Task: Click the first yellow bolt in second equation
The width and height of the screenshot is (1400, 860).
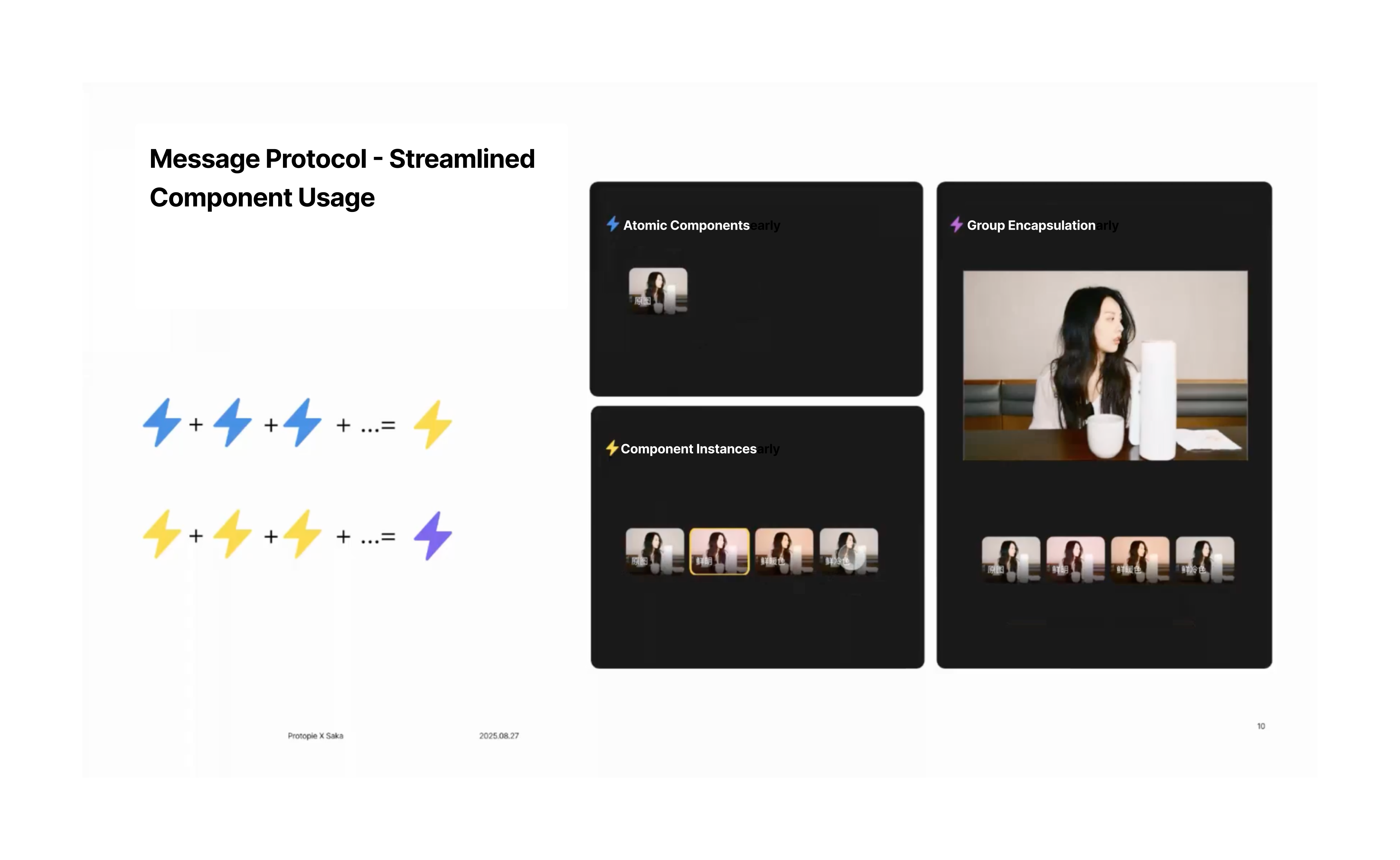Action: (x=162, y=534)
